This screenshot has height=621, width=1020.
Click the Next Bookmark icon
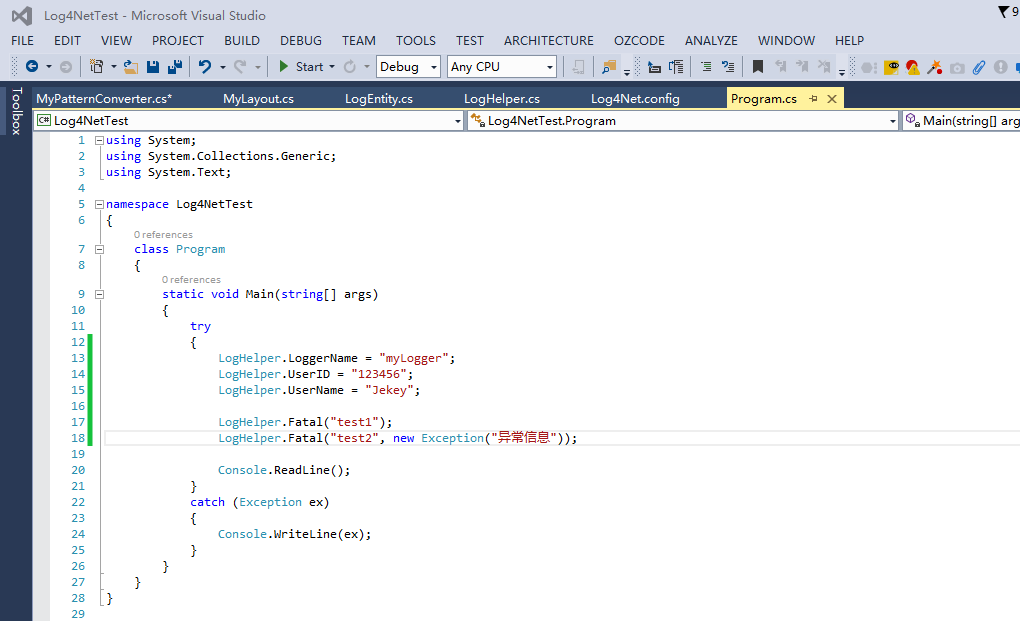[802, 66]
